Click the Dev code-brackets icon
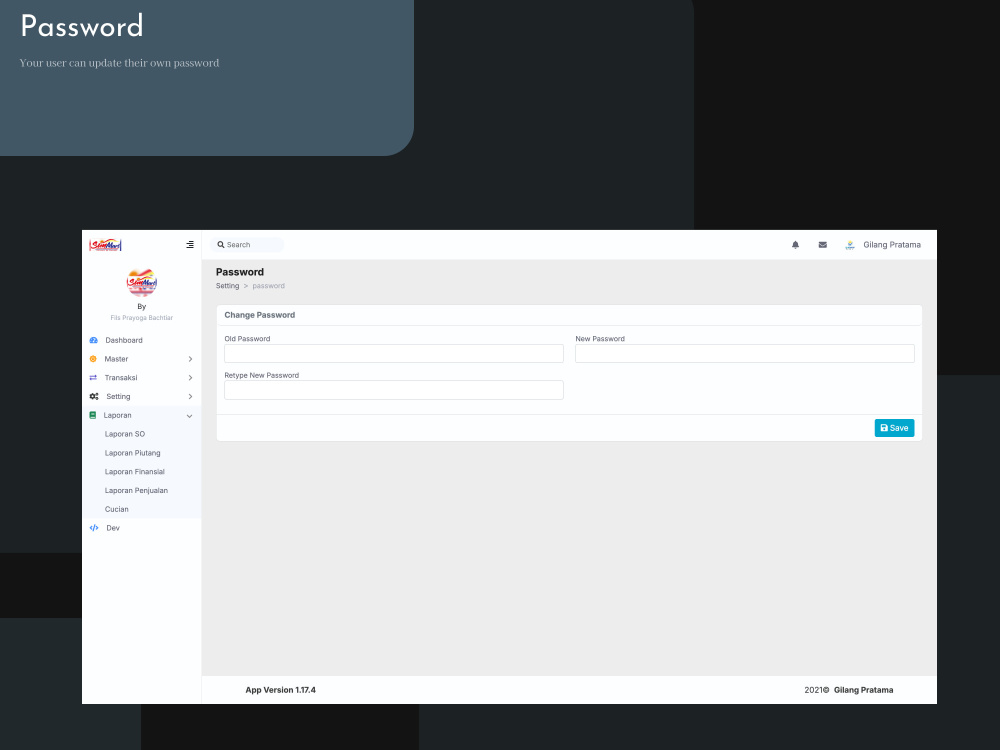Image resolution: width=1000 pixels, height=750 pixels. point(94,528)
